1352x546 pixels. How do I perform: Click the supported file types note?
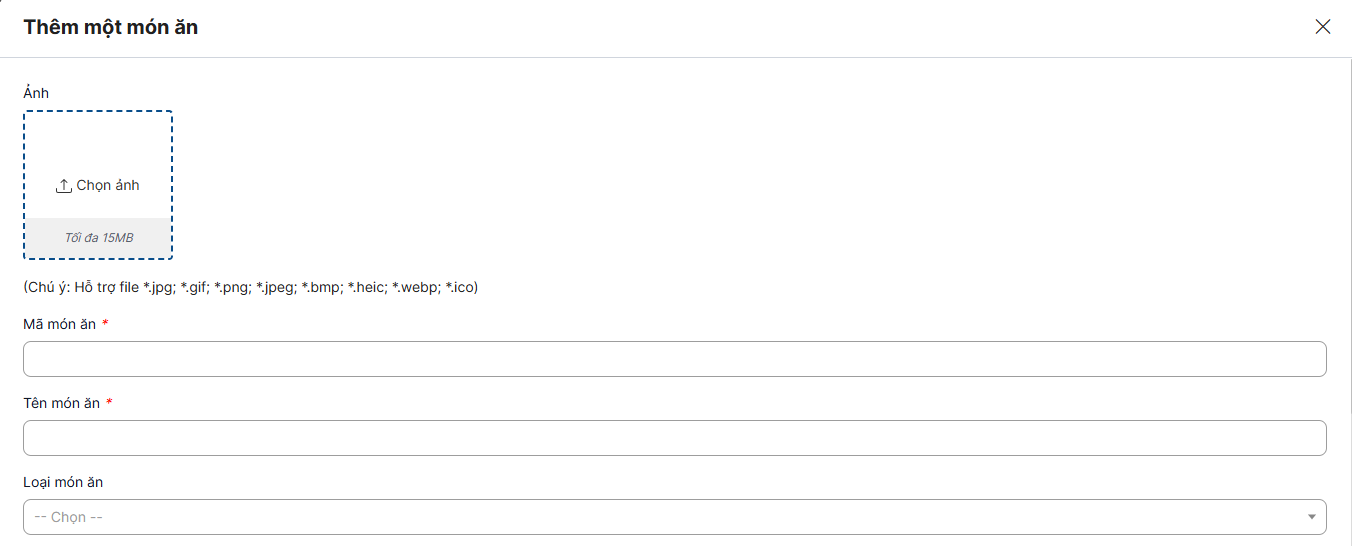[x=250, y=287]
